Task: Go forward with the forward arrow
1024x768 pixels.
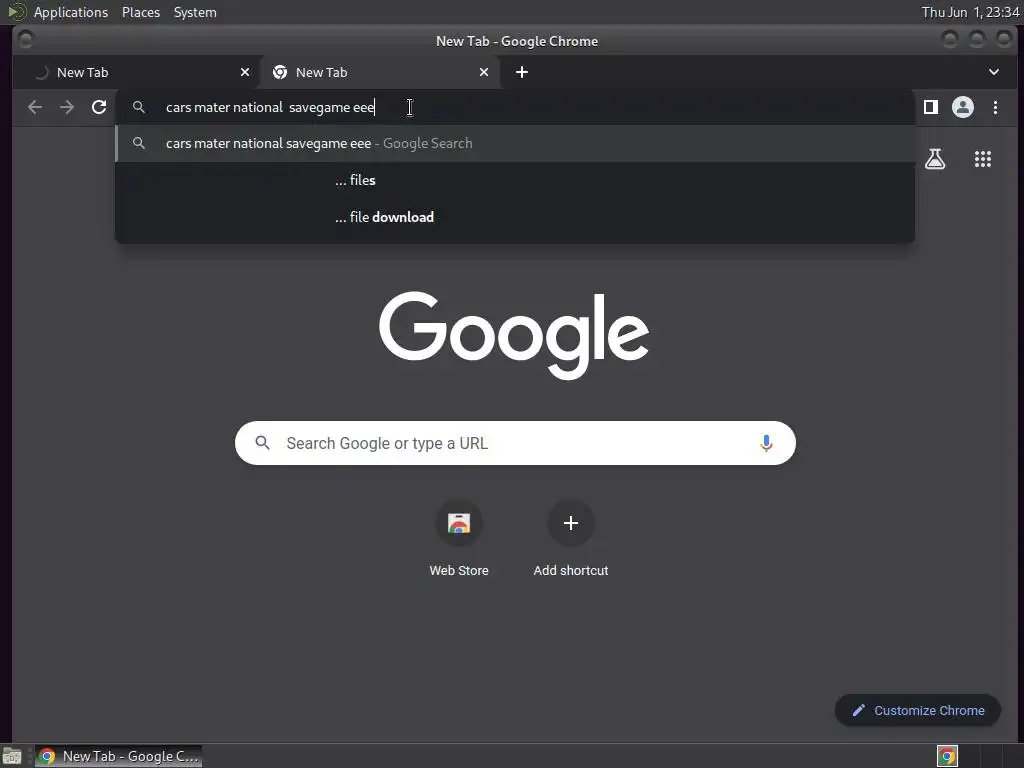Action: pos(67,107)
